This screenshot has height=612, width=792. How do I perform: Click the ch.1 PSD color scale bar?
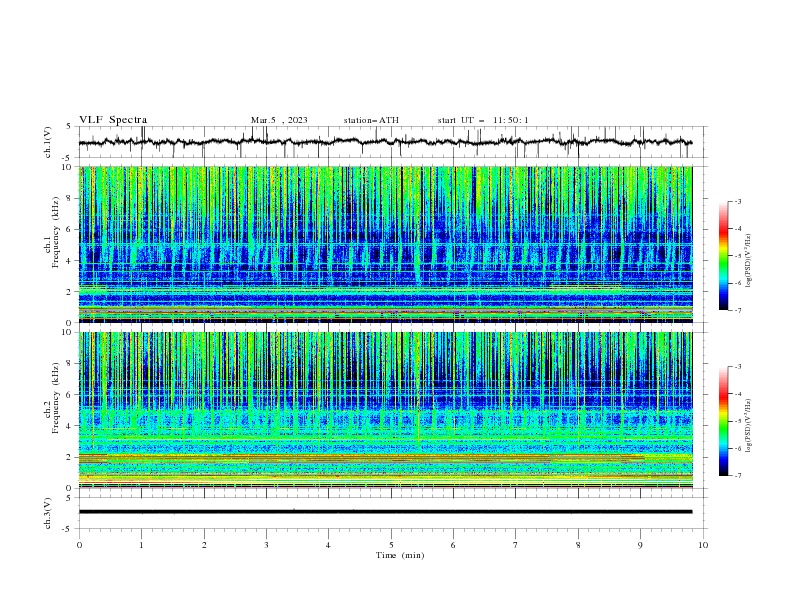(723, 256)
